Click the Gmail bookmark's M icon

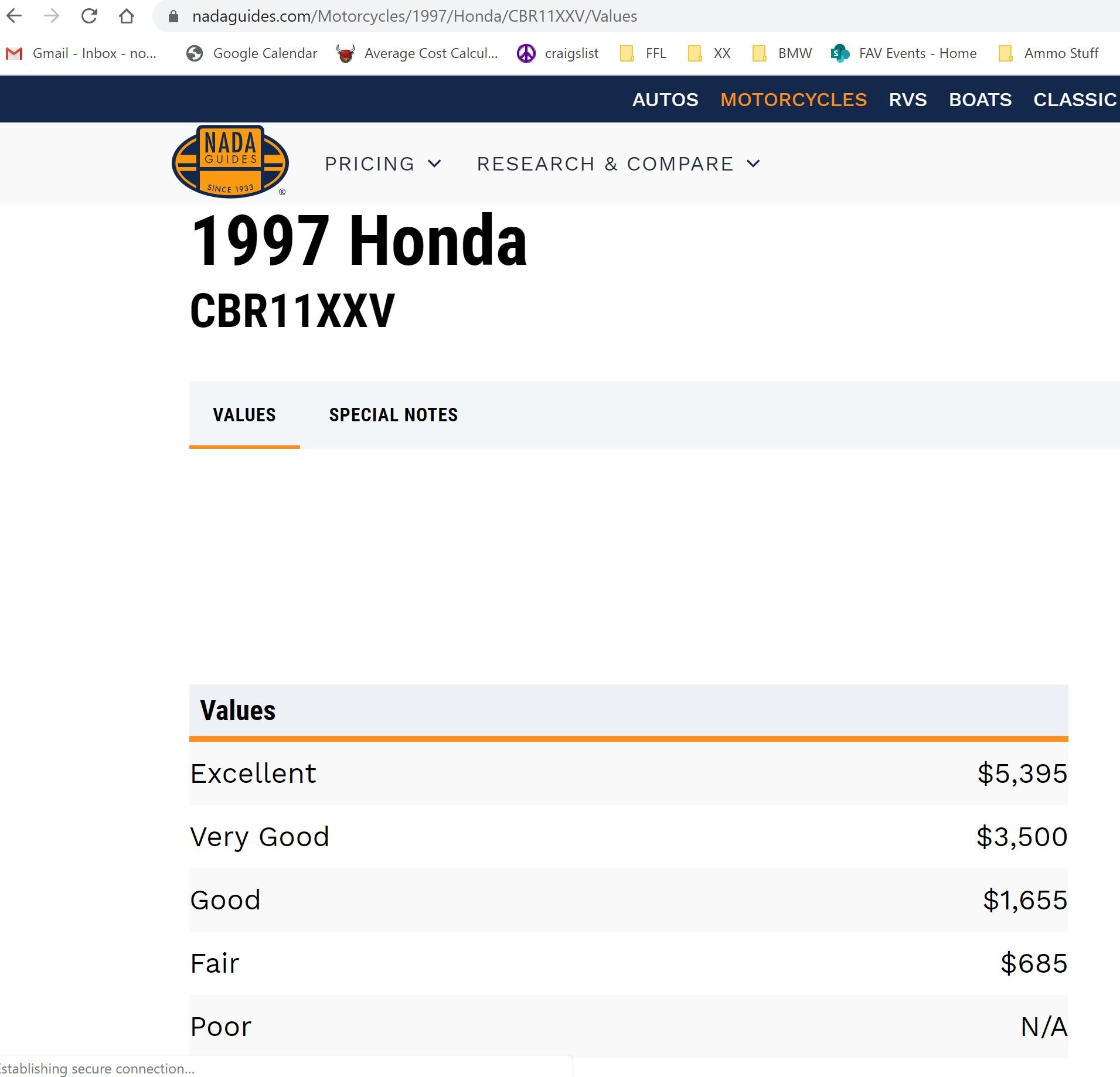14,53
